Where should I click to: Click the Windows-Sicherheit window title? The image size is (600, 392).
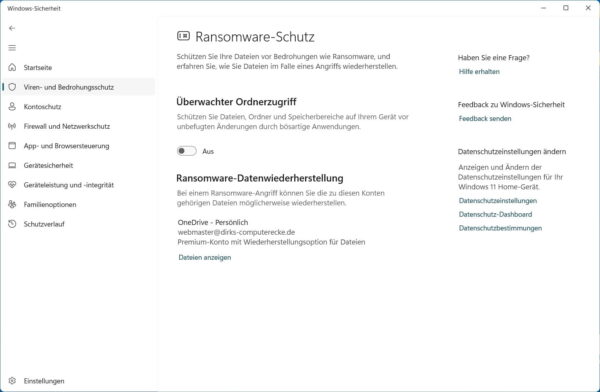pos(34,8)
